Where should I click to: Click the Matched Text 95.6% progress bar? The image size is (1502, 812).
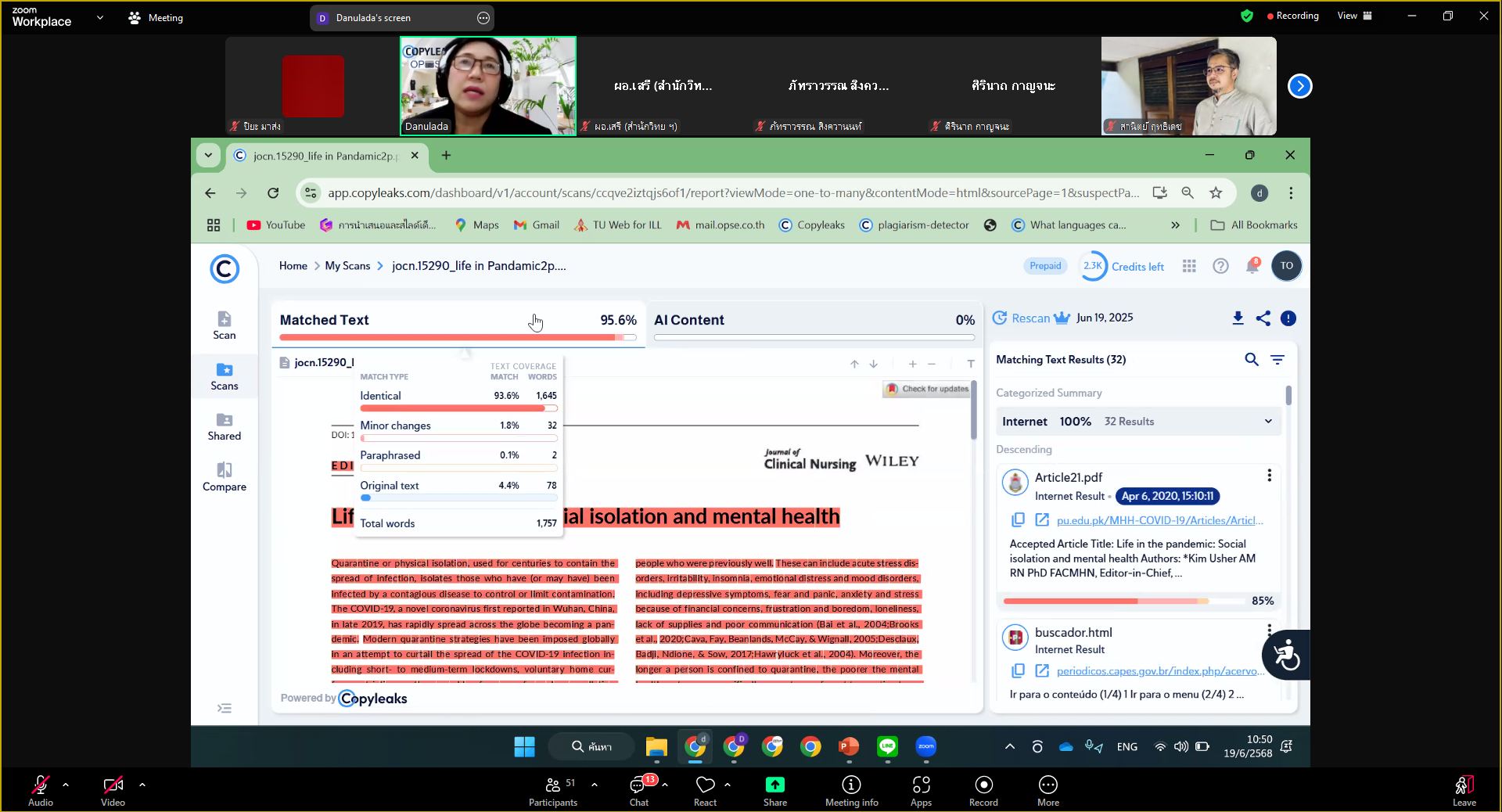click(x=458, y=338)
